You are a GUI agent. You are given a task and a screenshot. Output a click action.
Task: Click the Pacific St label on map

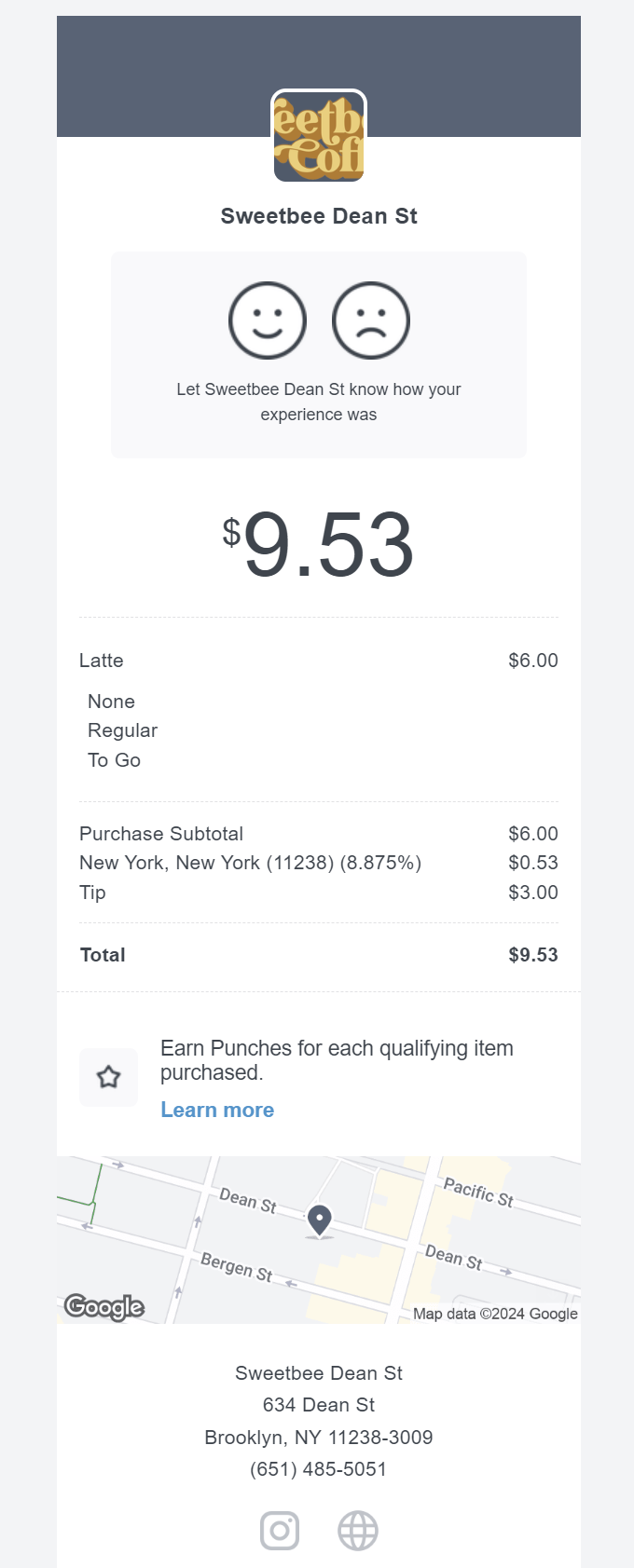478,1193
